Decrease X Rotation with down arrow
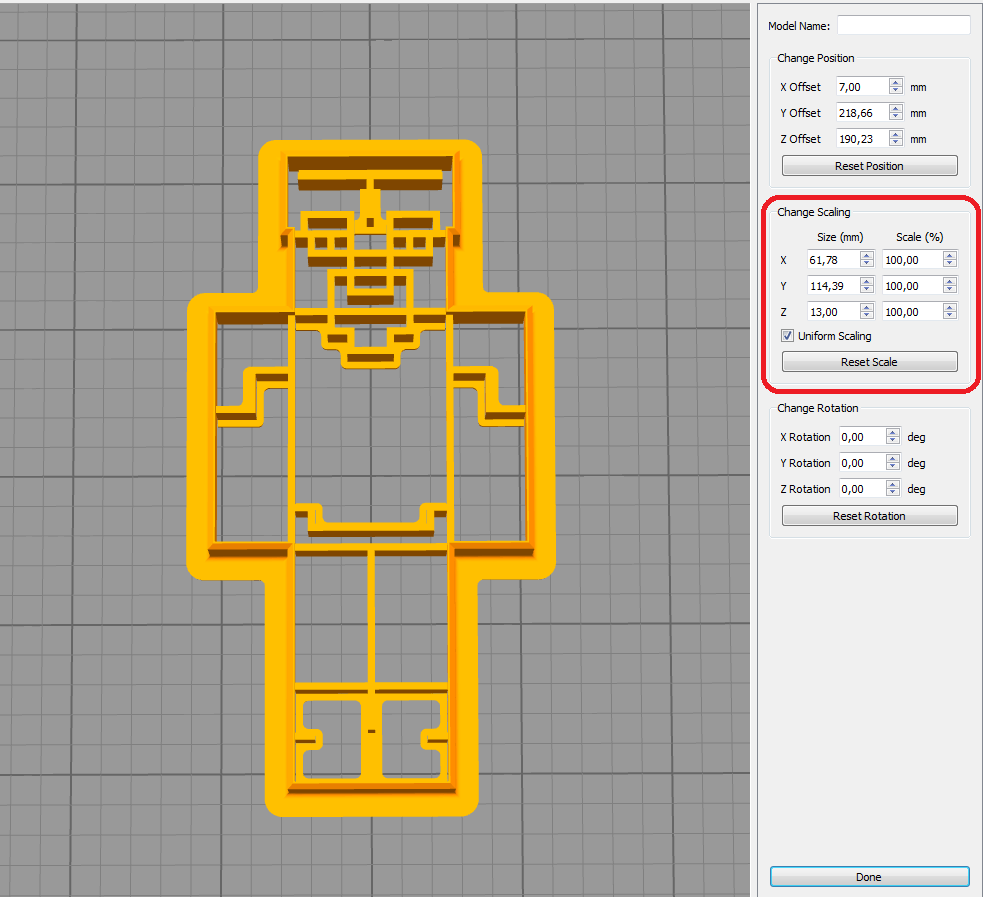This screenshot has height=897, width=983. (893, 441)
